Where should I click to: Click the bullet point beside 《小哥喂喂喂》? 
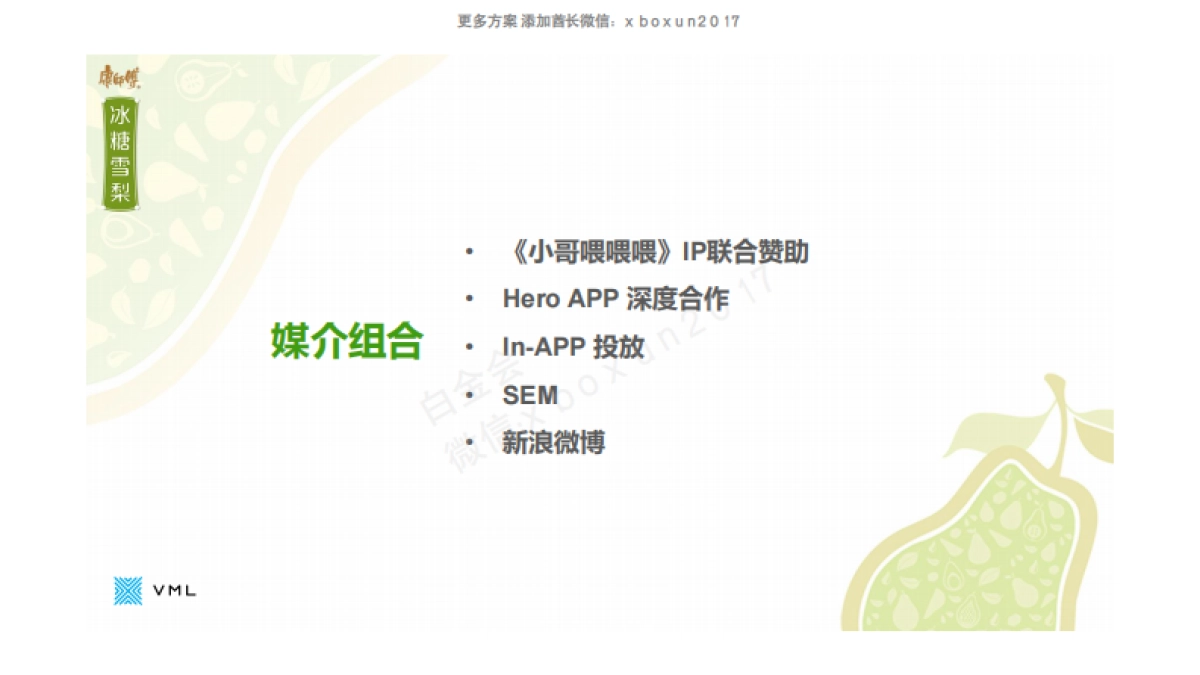466,252
